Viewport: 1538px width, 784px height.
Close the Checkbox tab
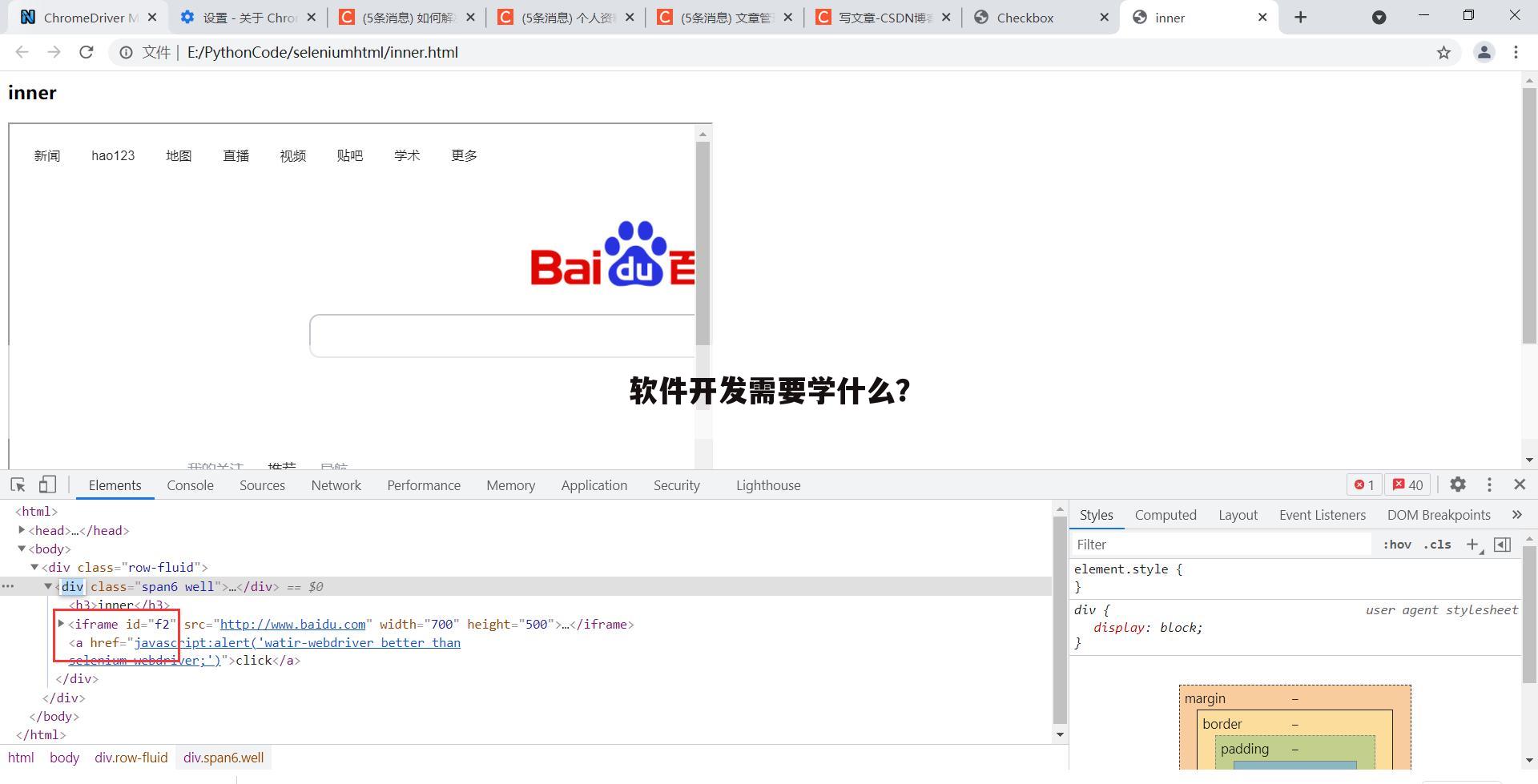pyautogui.click(x=1104, y=17)
